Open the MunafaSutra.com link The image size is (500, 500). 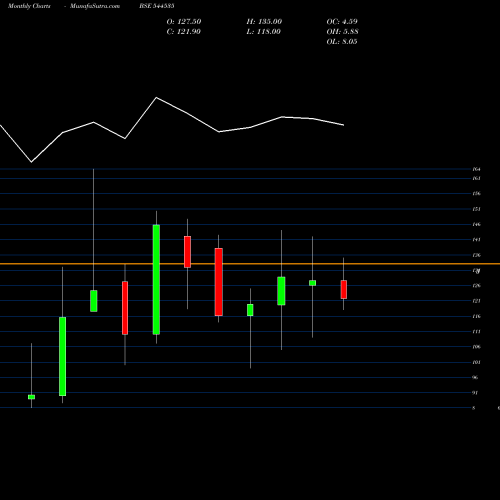[x=95, y=6]
